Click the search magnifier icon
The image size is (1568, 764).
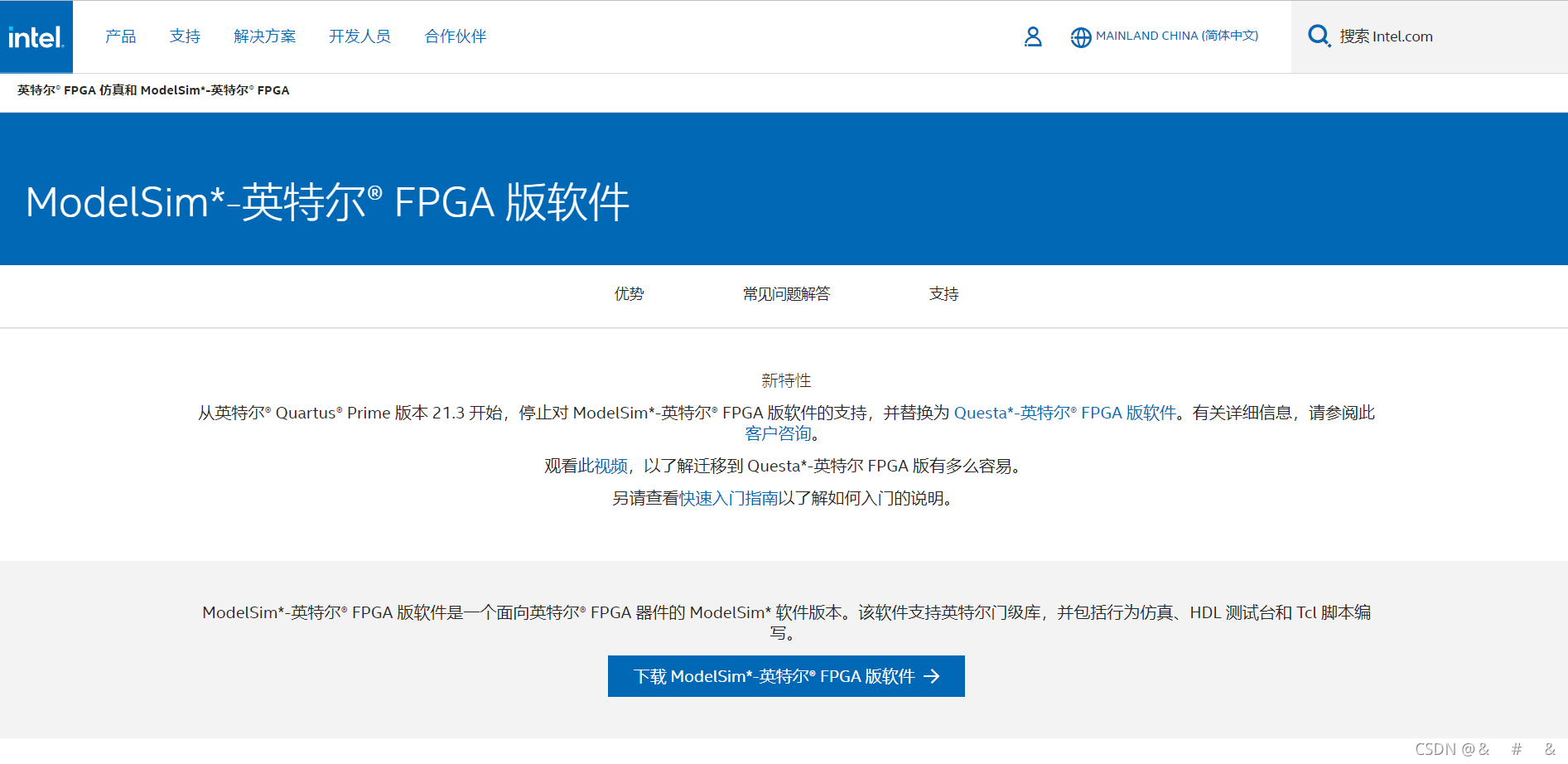tap(1319, 36)
